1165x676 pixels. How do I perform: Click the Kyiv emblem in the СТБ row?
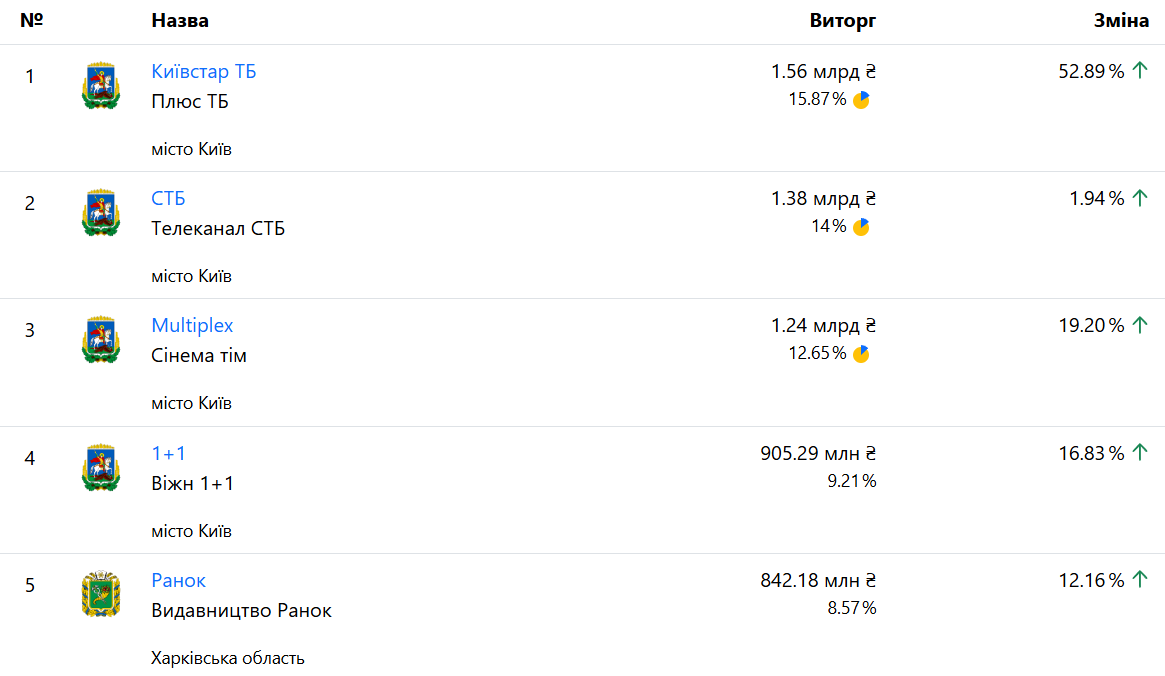101,212
